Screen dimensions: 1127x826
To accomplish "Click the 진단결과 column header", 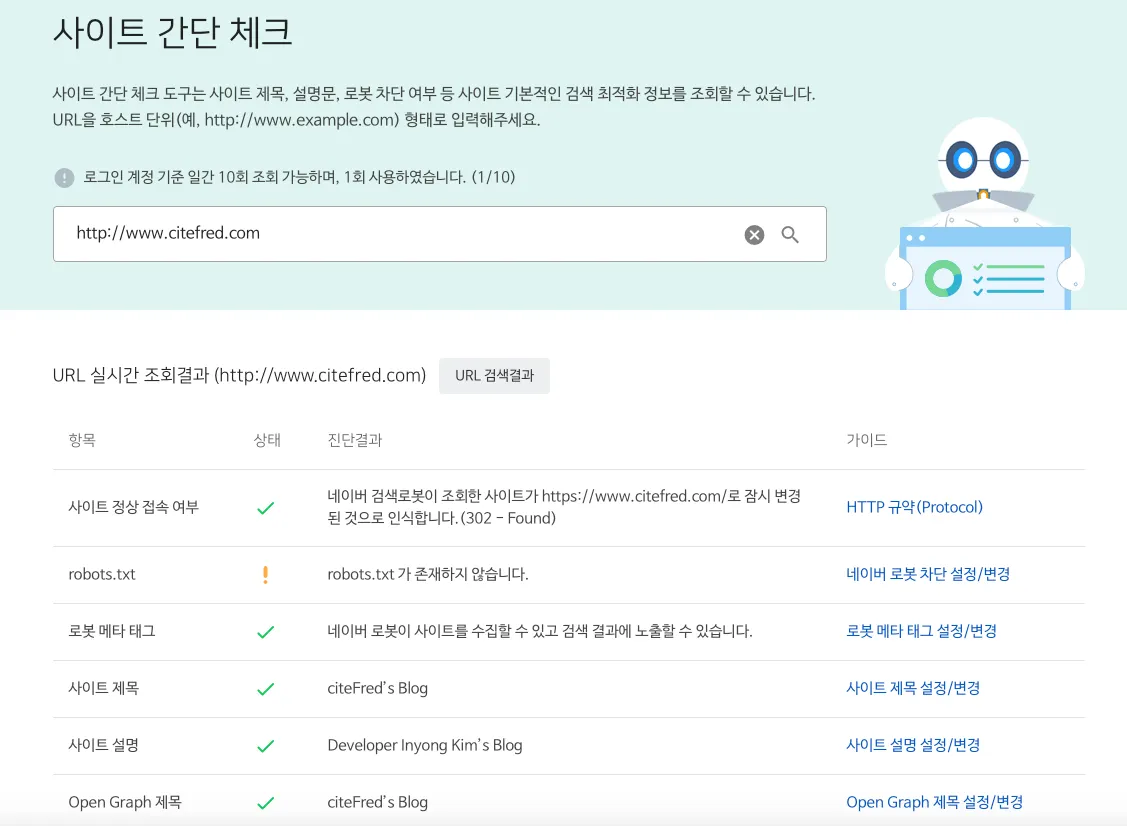I will (x=354, y=439).
